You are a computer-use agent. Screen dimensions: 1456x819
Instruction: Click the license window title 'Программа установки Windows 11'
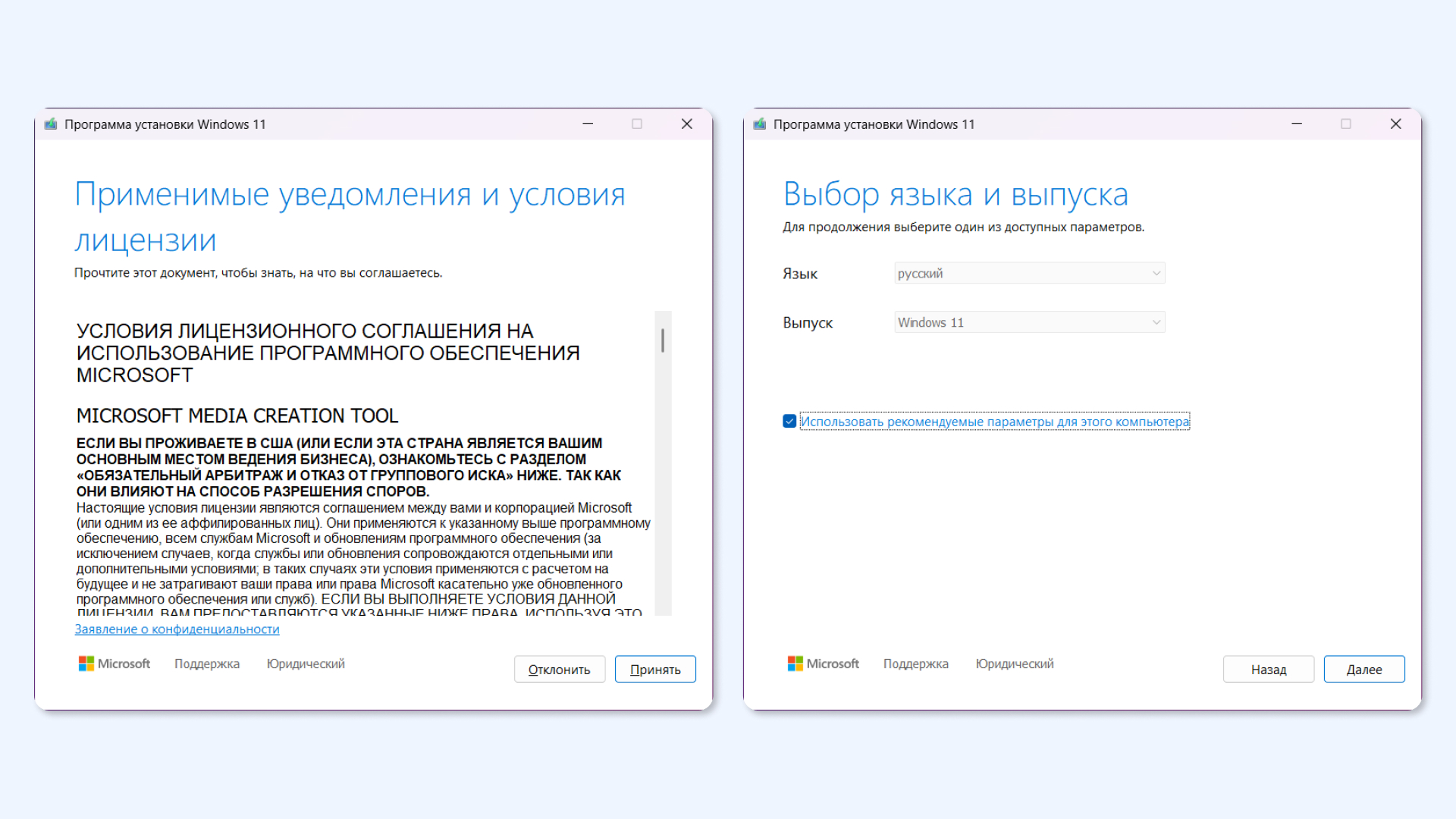coord(165,124)
